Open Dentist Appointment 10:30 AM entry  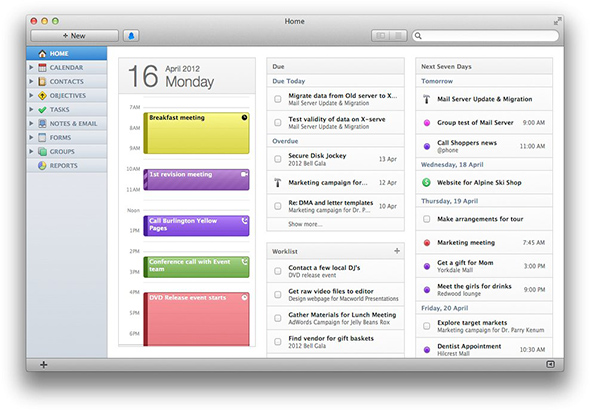(484, 349)
